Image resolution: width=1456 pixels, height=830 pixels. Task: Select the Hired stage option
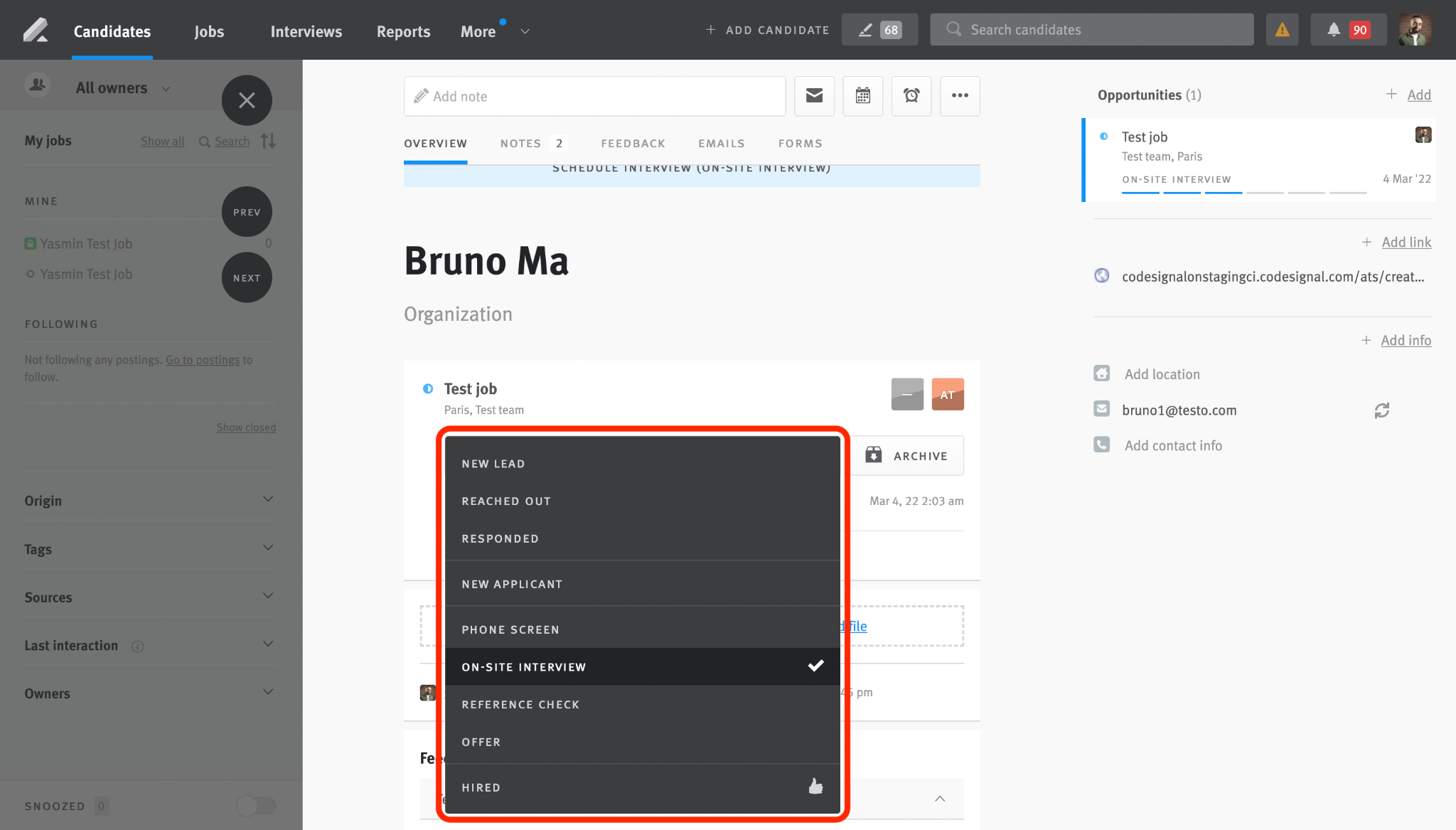642,787
